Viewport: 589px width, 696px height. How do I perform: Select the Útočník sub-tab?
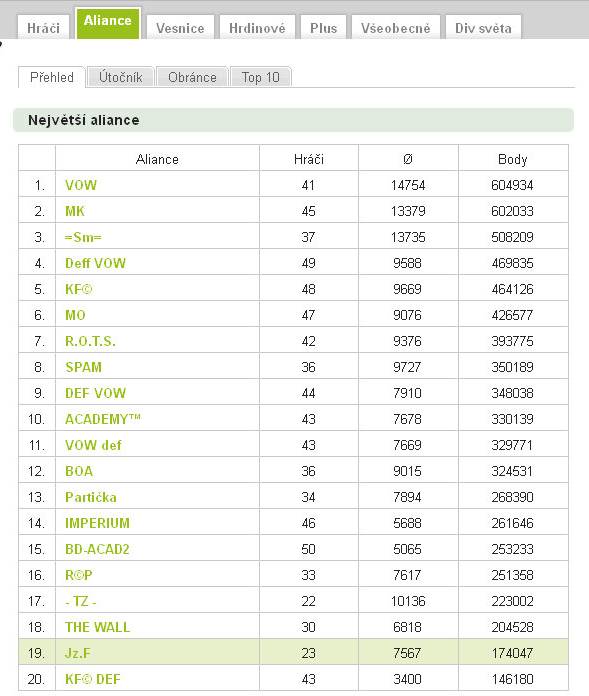pos(120,77)
